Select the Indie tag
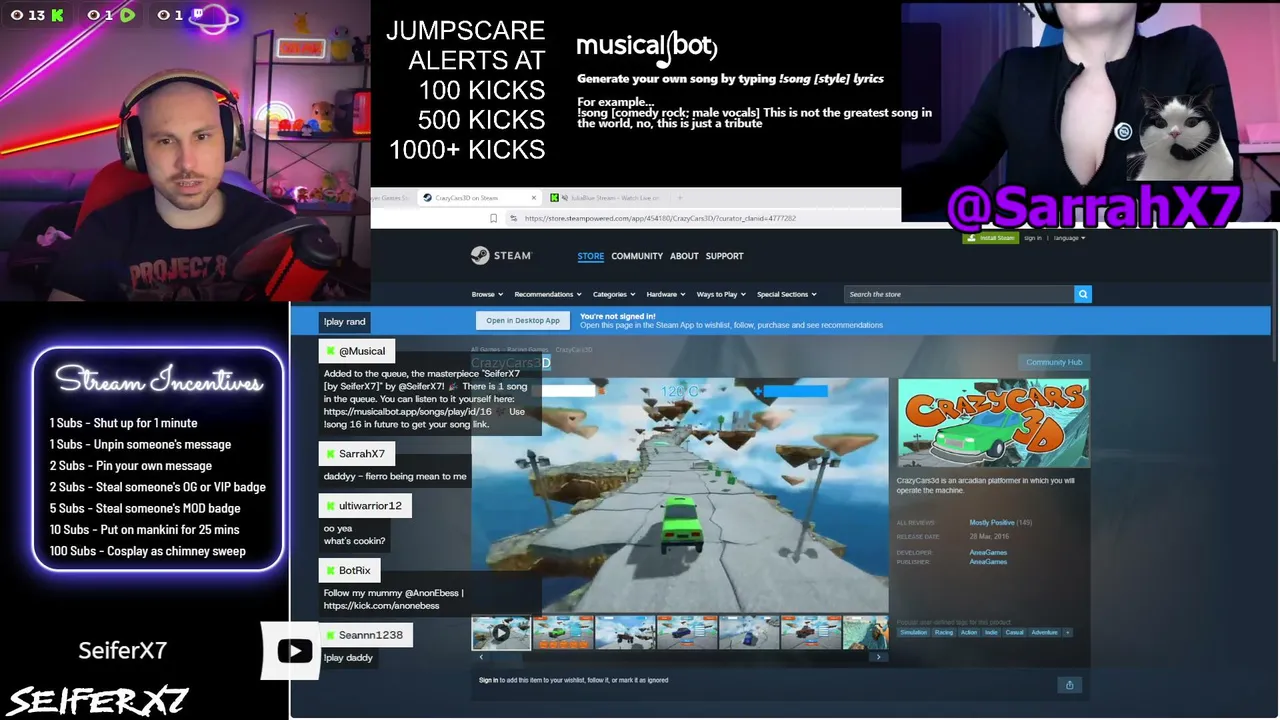This screenshot has height=720, width=1280. [x=991, y=632]
